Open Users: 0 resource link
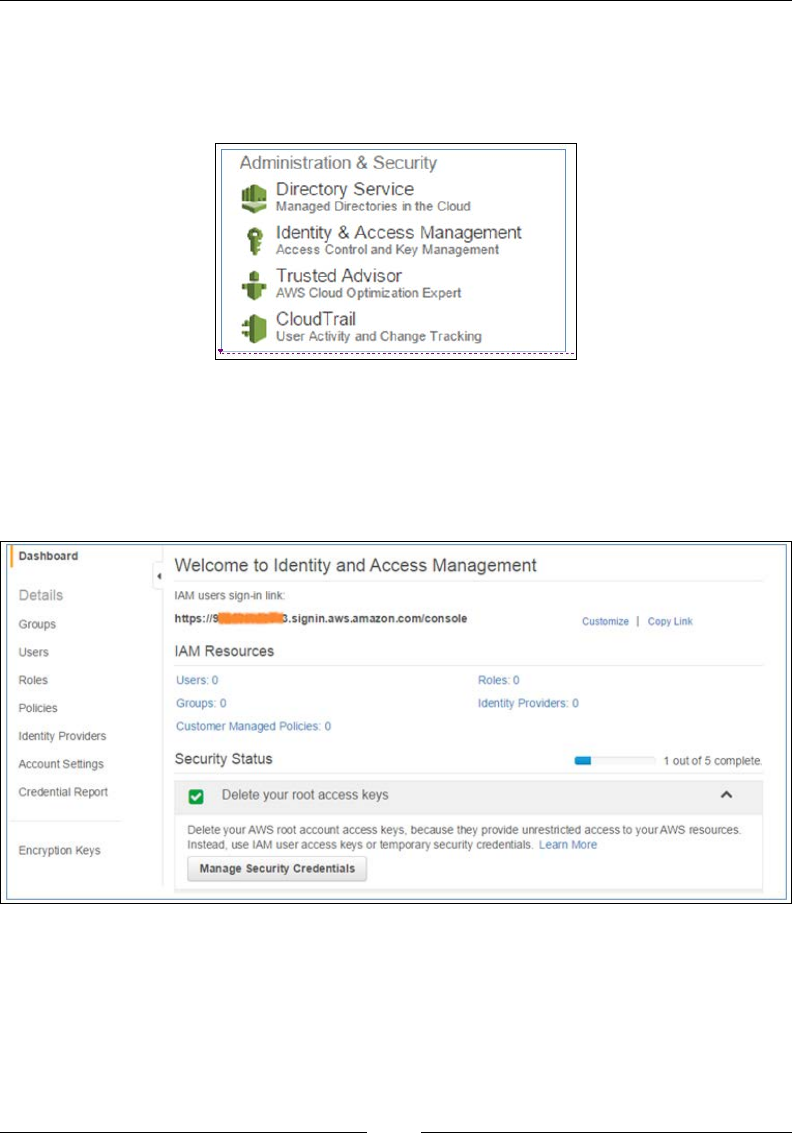 click(x=197, y=680)
